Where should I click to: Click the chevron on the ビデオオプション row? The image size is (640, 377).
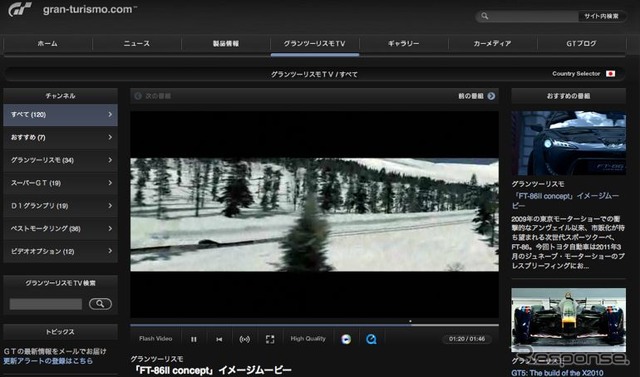110,251
